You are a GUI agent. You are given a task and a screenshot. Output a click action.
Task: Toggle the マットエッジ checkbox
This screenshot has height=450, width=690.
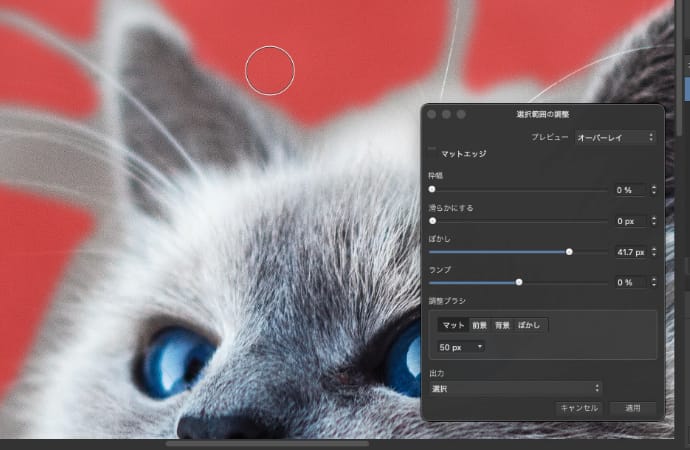[433, 154]
